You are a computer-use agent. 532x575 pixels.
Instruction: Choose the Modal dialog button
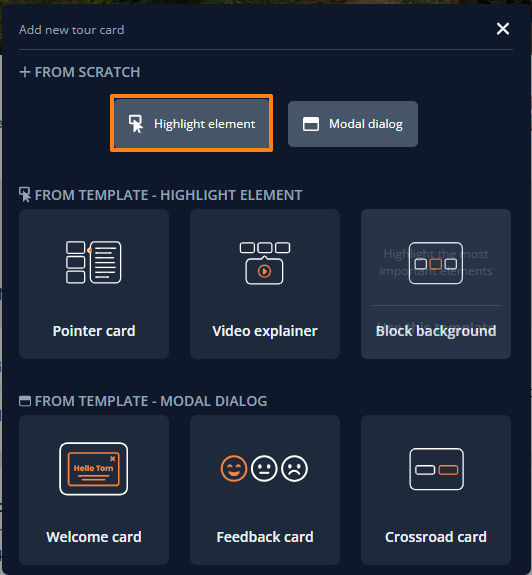(x=353, y=124)
